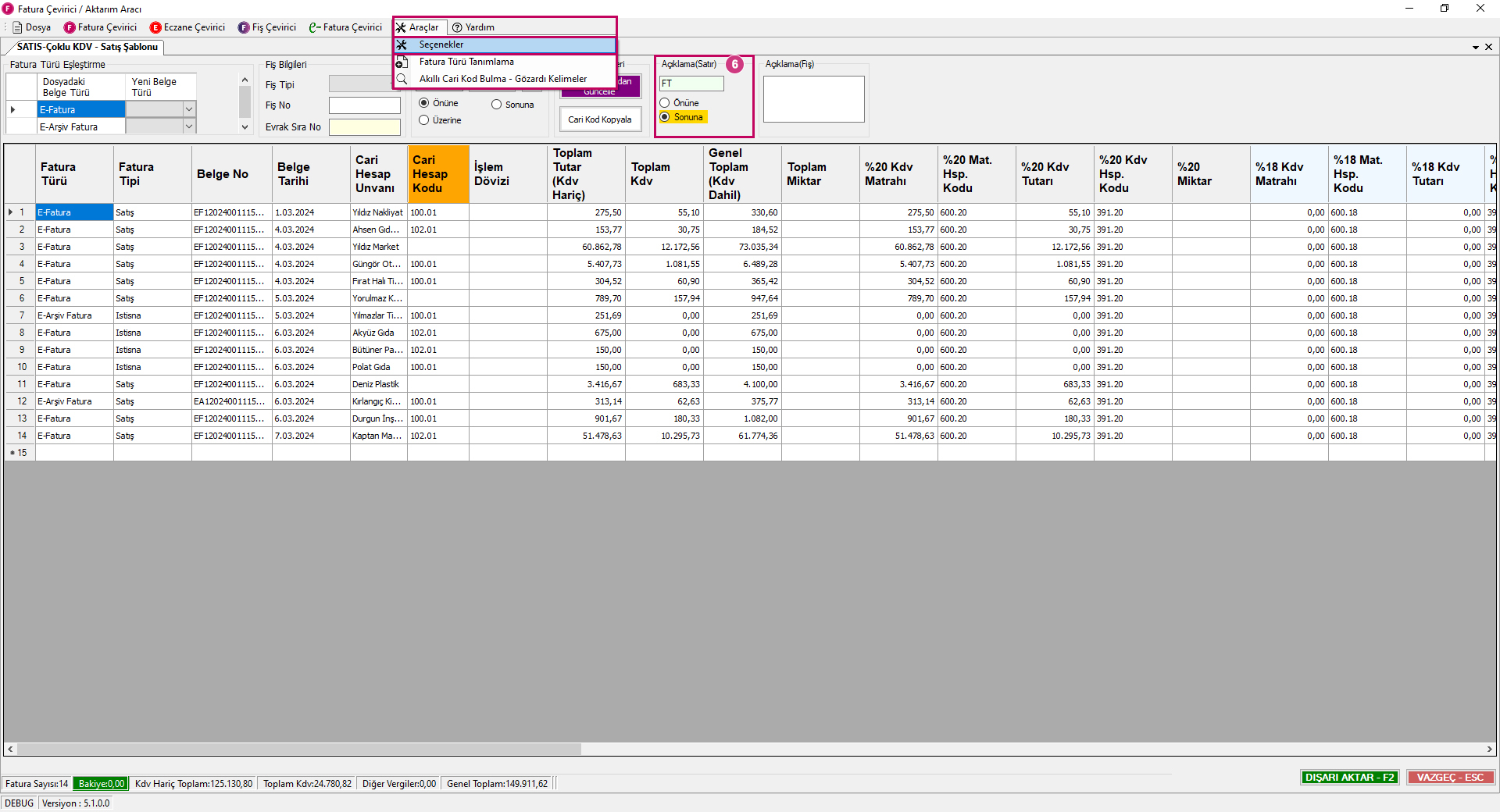1500x812 pixels.
Task: Click the Dosya document icon
Action: 17,27
